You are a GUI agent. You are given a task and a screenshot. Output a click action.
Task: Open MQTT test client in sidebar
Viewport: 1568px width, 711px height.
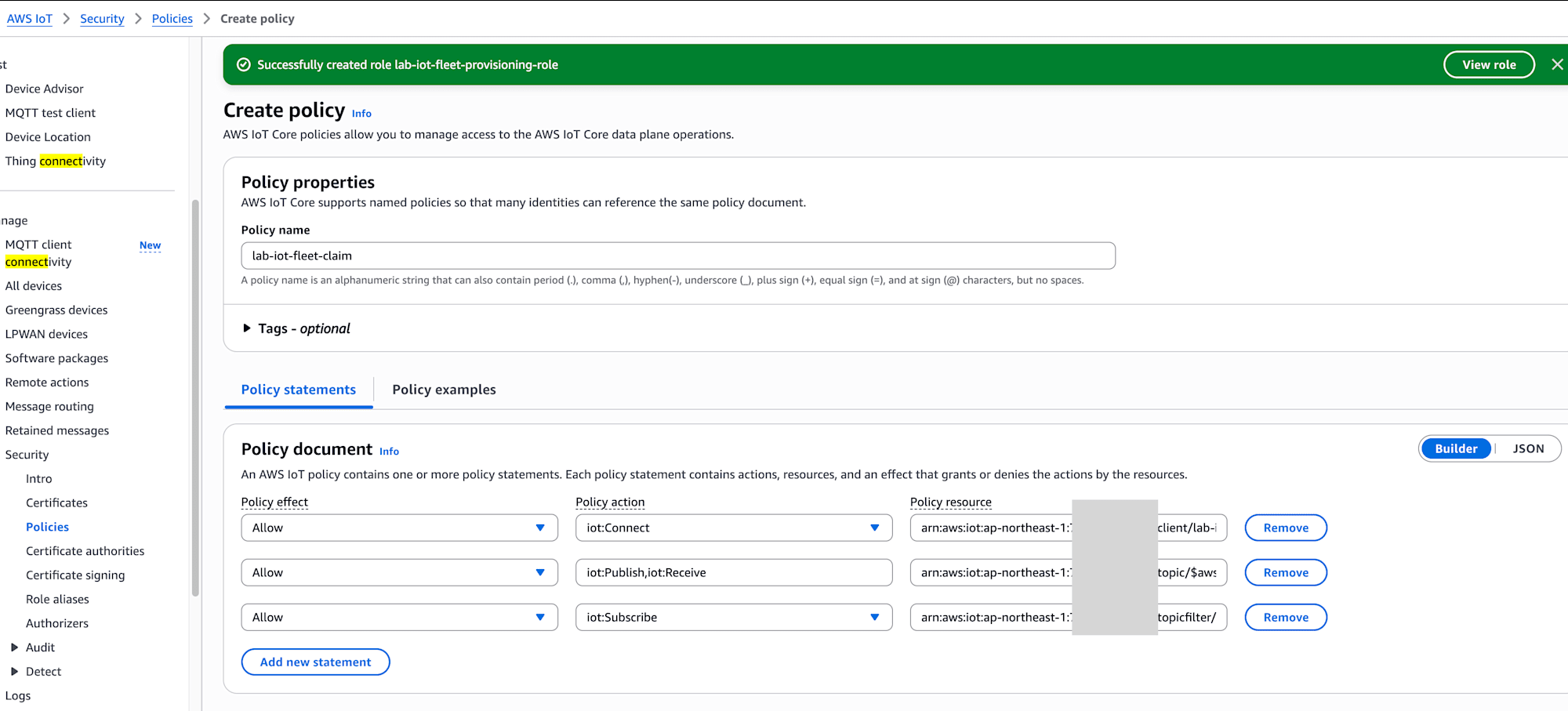[x=50, y=113]
